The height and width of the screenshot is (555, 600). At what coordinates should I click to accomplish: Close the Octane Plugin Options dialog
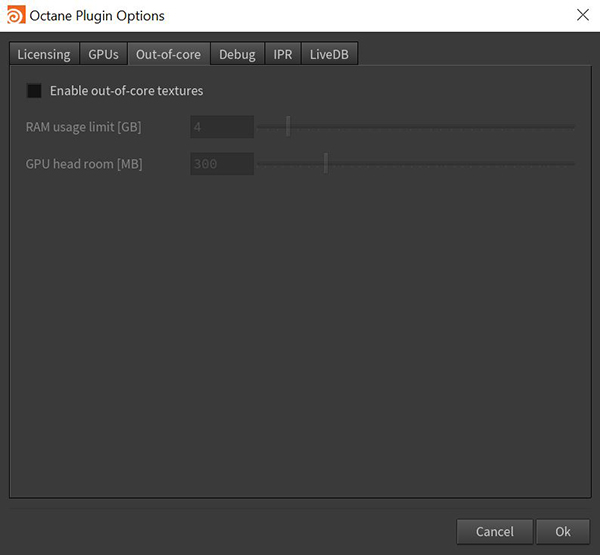click(x=582, y=15)
